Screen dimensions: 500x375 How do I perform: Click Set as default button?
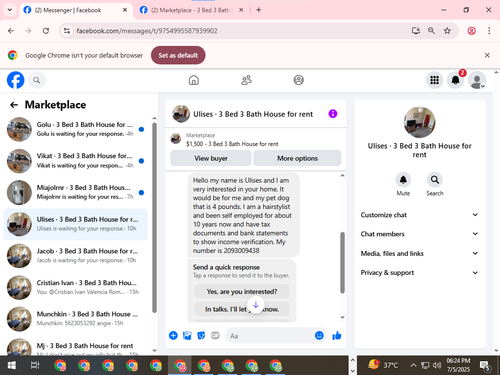(x=178, y=55)
